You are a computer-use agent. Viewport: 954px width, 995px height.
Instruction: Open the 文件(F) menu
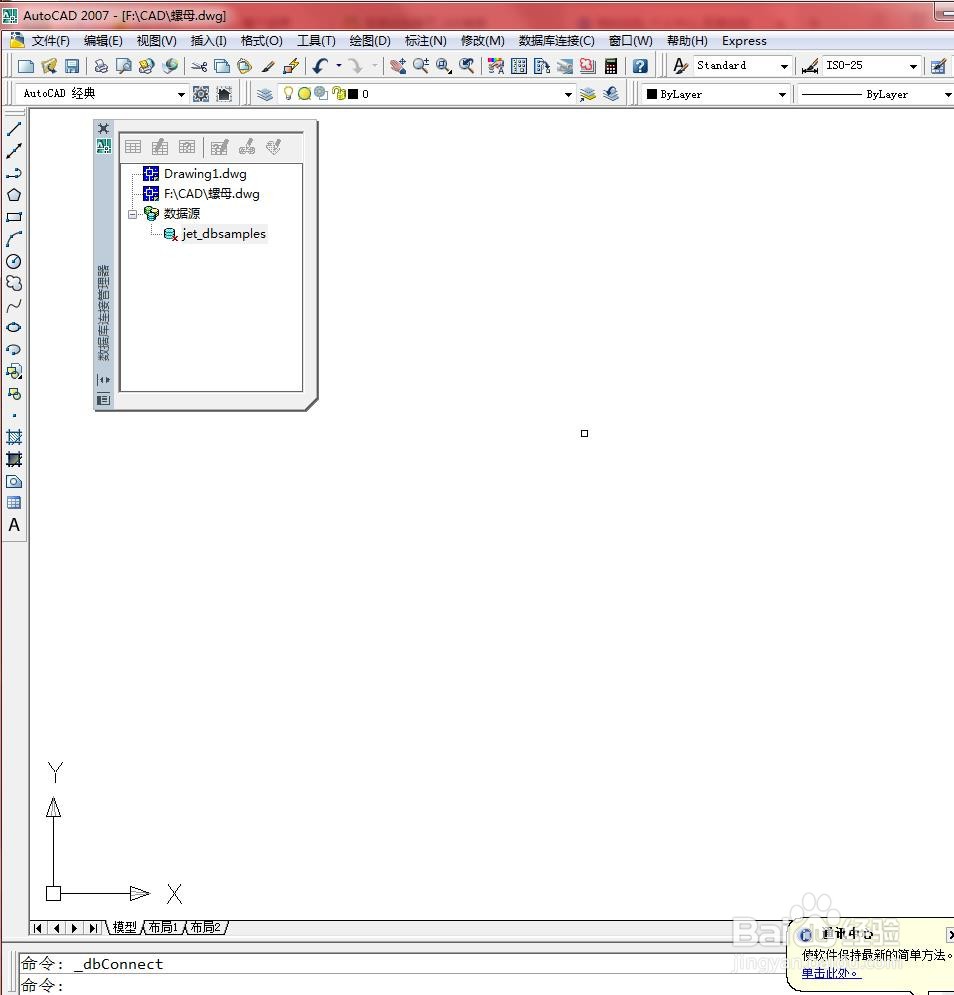pyautogui.click(x=50, y=41)
